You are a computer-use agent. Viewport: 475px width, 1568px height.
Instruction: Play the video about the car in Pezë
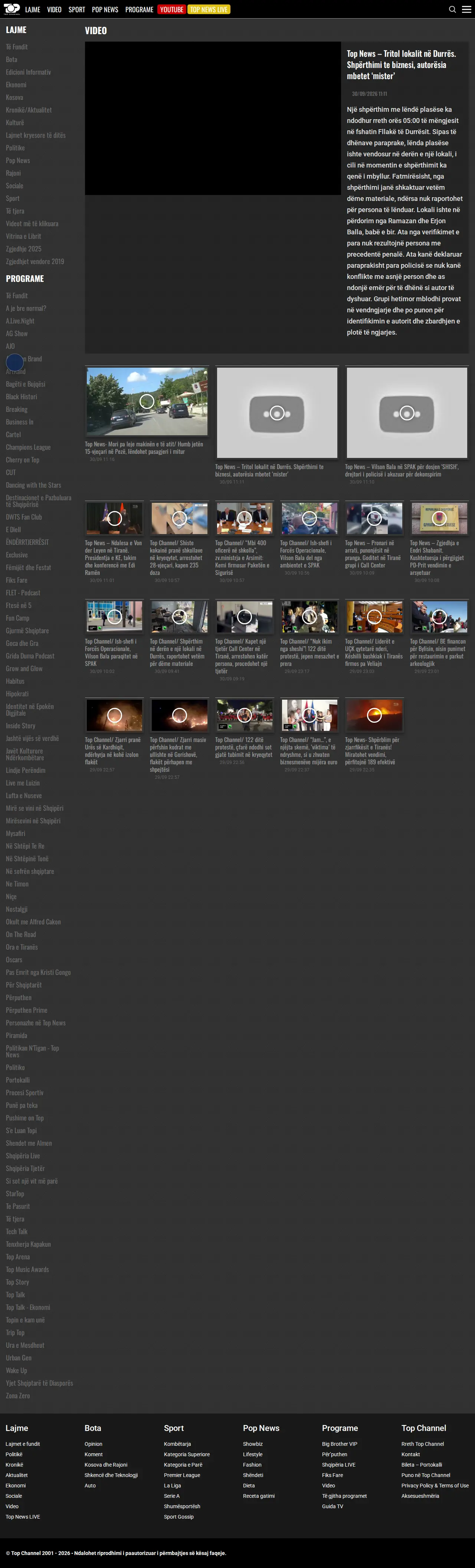pyautogui.click(x=147, y=401)
